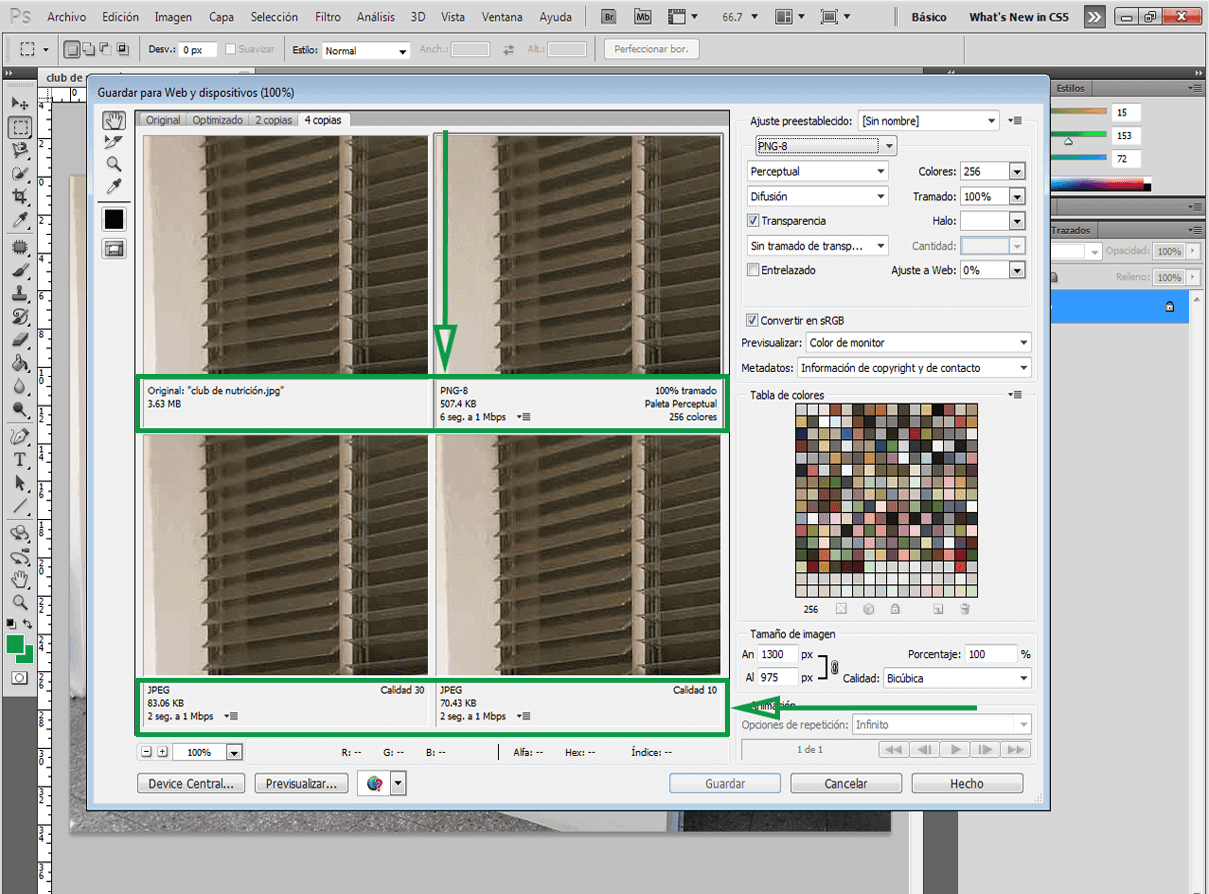Screen dimensions: 1209x894
Task: Expand the Colores 256 dropdown
Action: coord(1017,172)
